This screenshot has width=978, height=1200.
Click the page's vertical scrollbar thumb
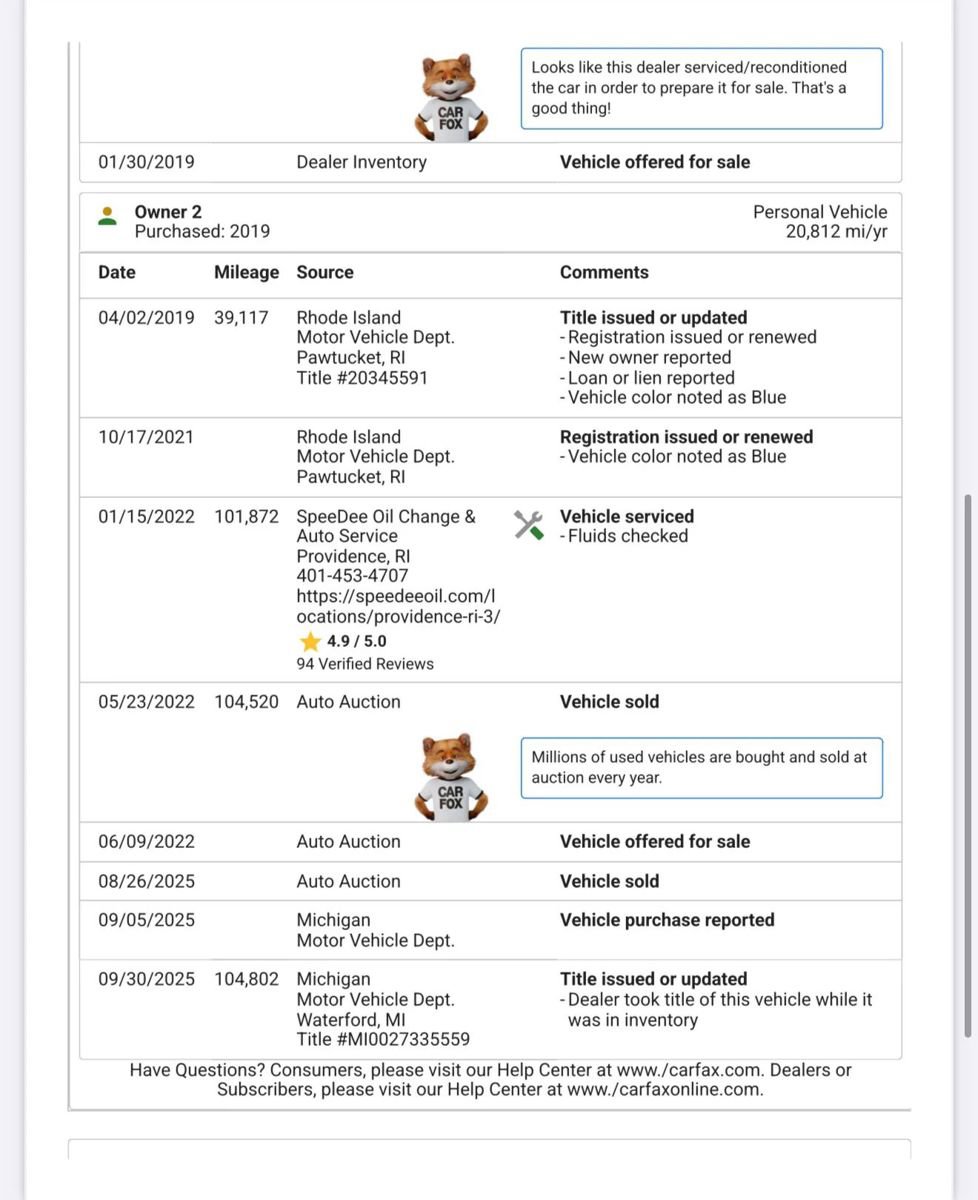pyautogui.click(x=965, y=765)
